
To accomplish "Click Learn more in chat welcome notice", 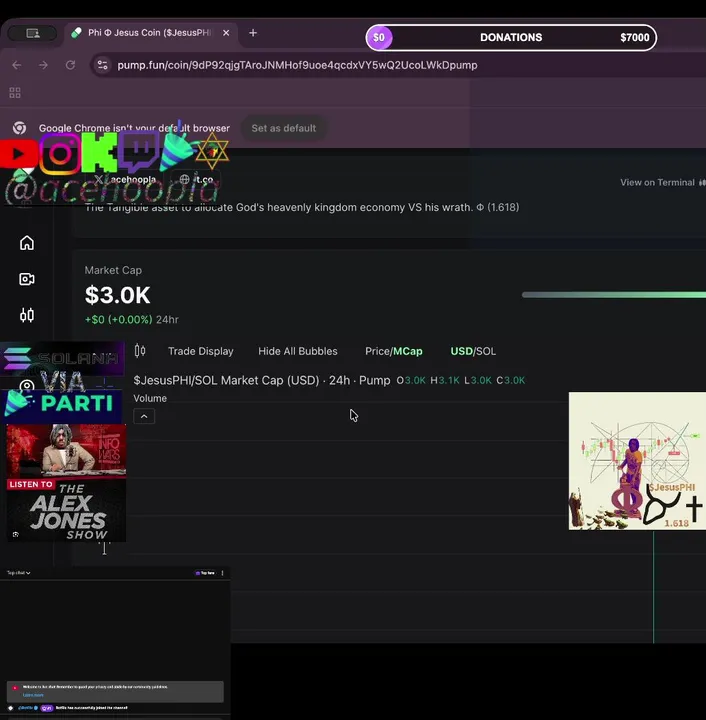I will point(33,695).
